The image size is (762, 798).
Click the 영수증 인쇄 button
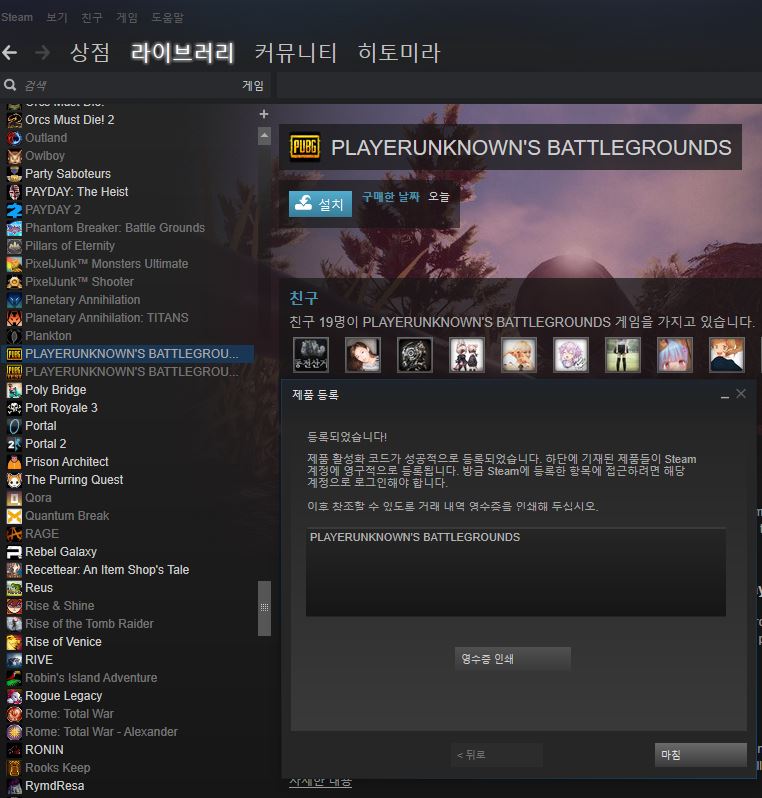click(513, 659)
